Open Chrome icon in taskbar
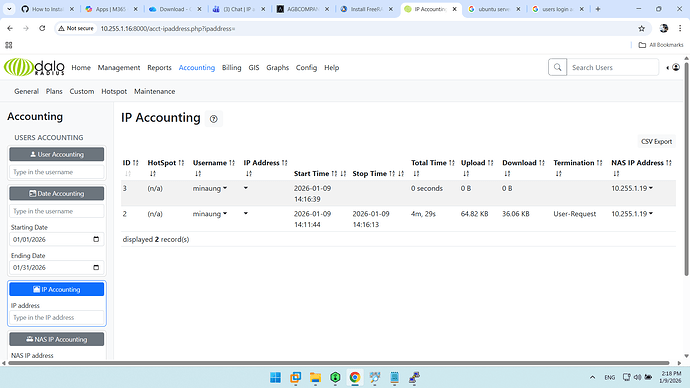The image size is (690, 388). pos(355,377)
